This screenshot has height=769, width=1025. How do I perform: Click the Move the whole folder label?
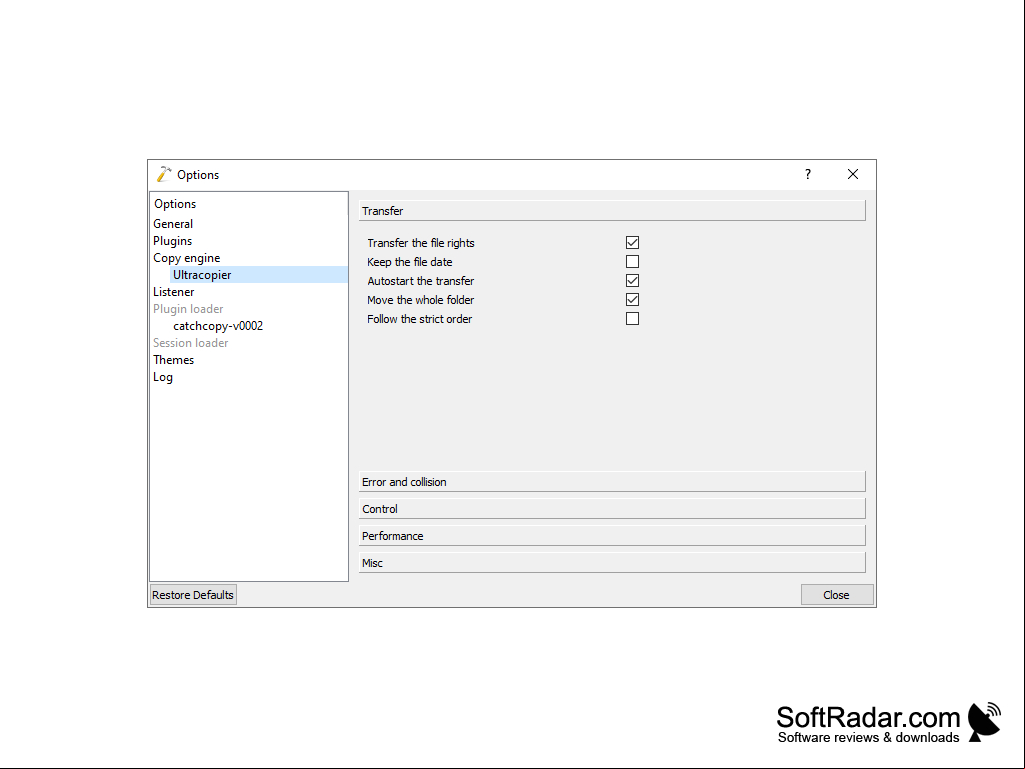pyautogui.click(x=420, y=299)
